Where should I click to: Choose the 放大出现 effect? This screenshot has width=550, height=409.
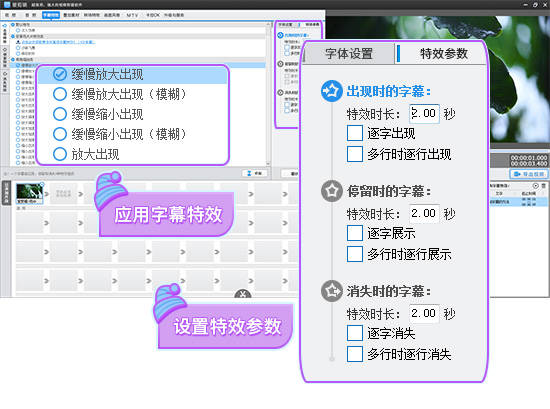pyautogui.click(x=60, y=154)
